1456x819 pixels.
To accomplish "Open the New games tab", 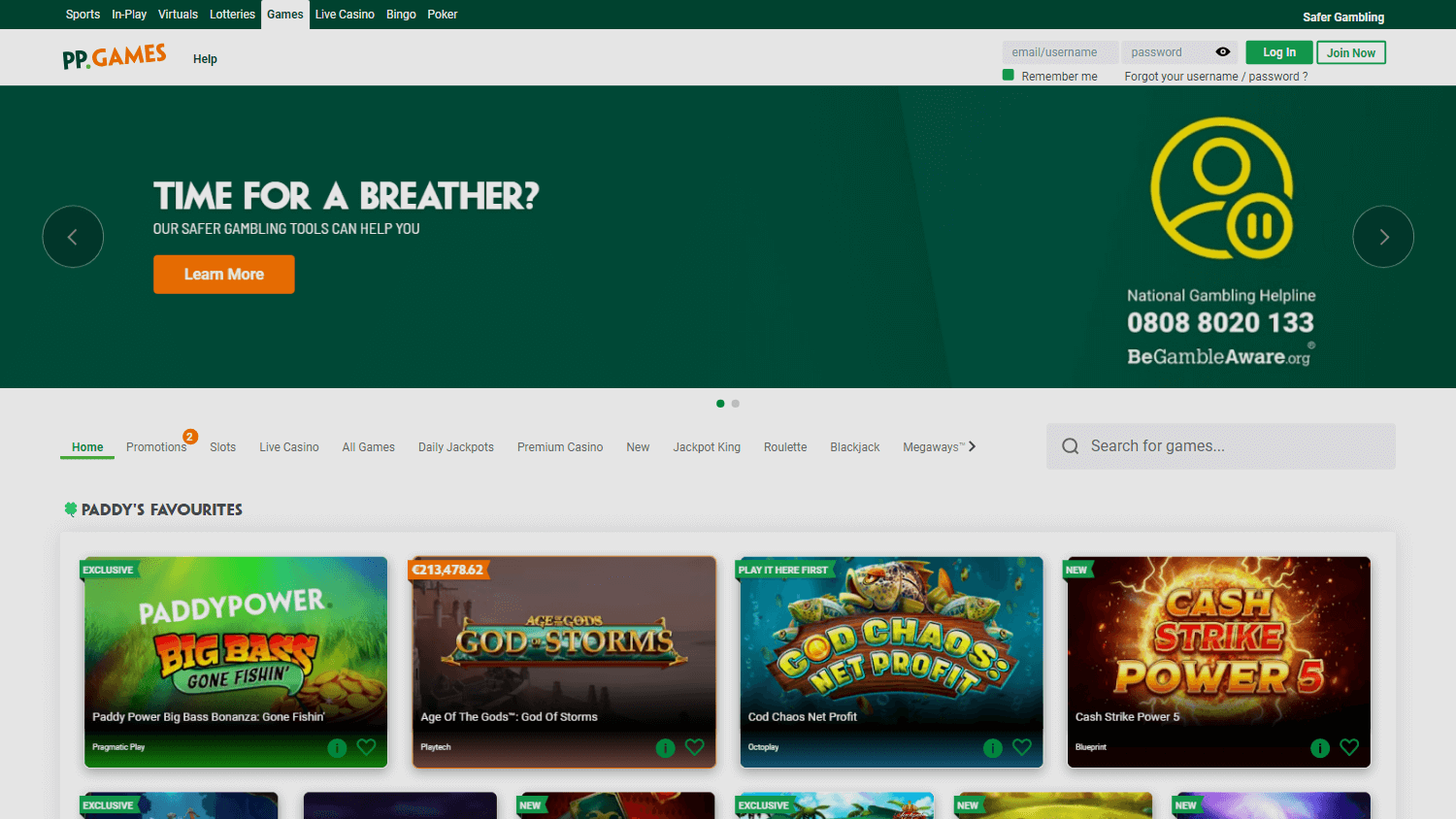I will [x=638, y=447].
